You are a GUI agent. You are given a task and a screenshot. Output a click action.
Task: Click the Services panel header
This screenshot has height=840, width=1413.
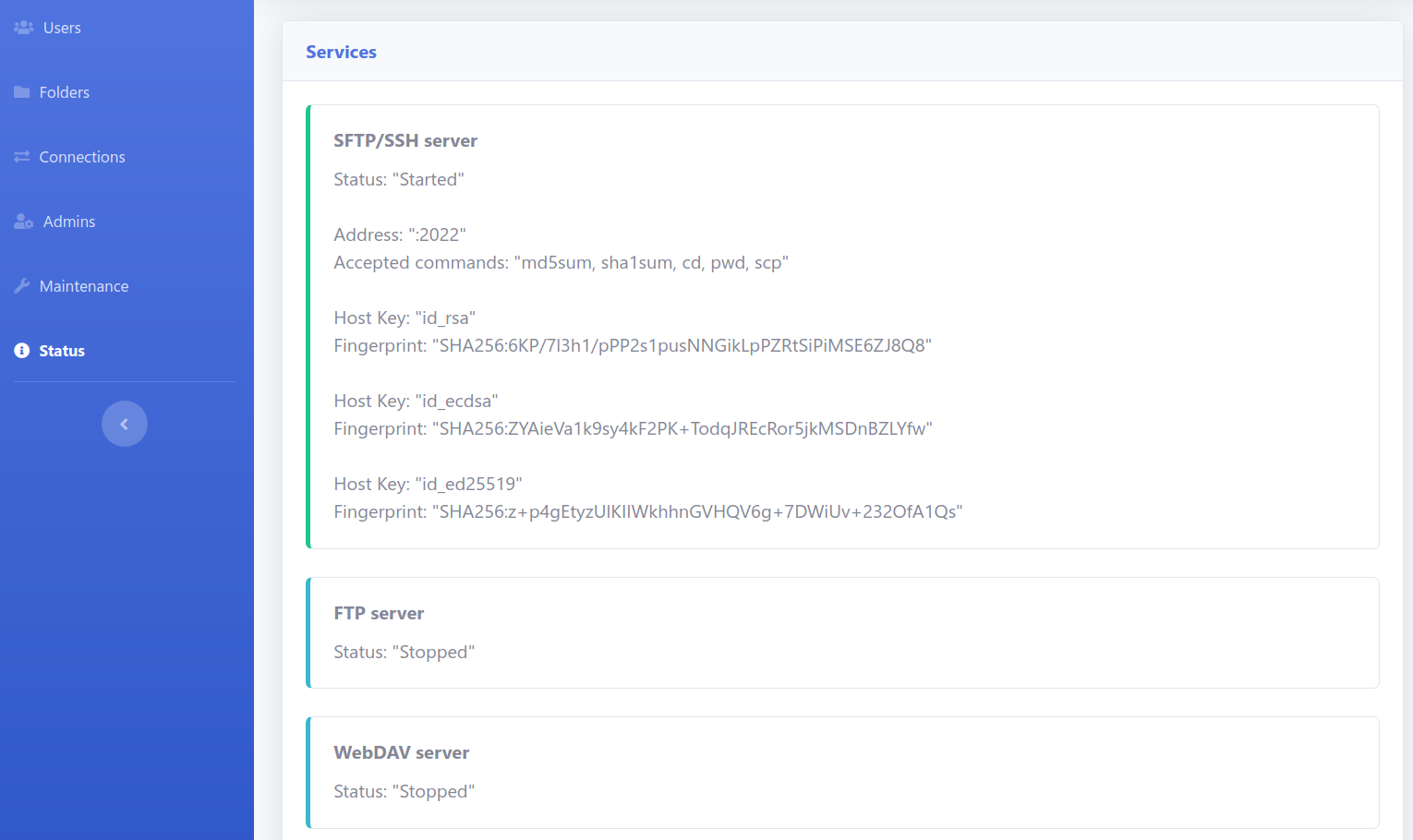point(341,53)
